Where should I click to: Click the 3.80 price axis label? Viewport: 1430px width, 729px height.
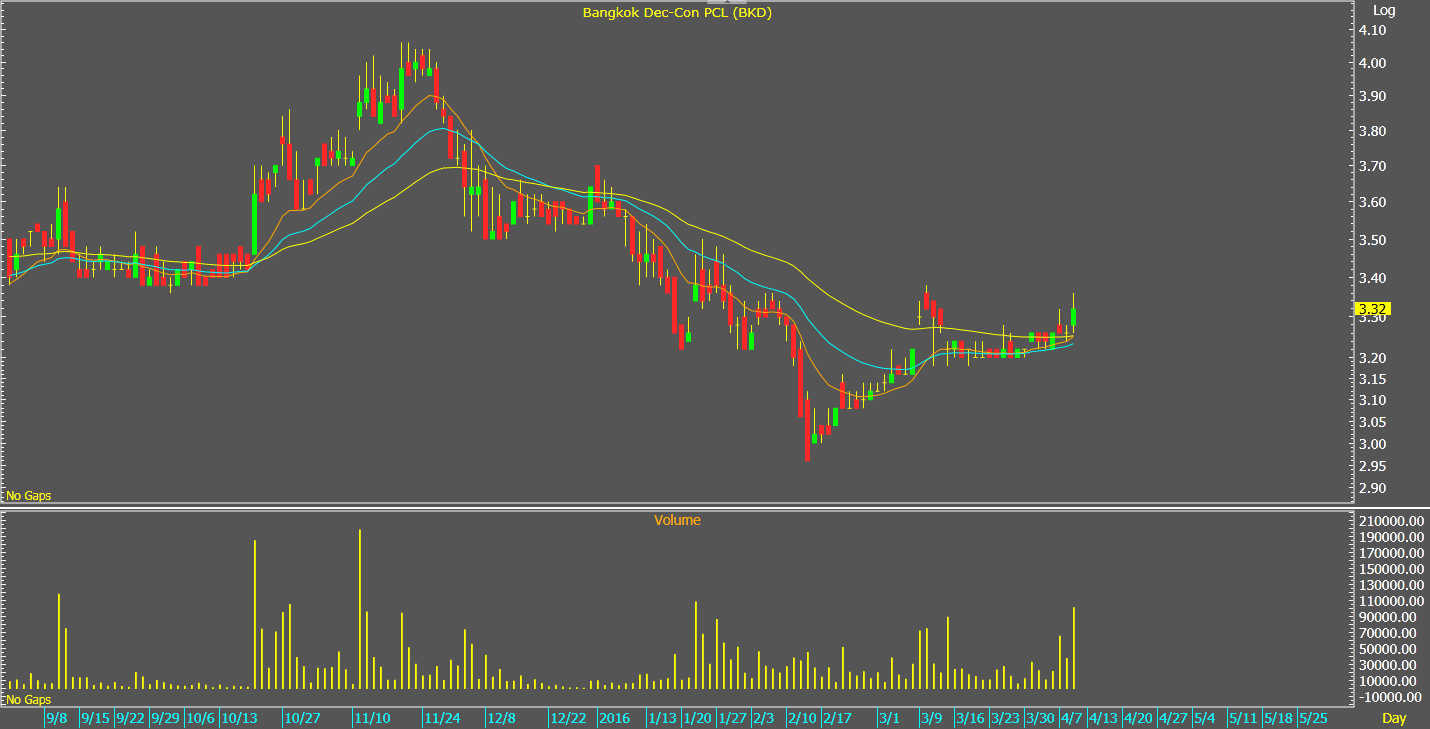1373,131
